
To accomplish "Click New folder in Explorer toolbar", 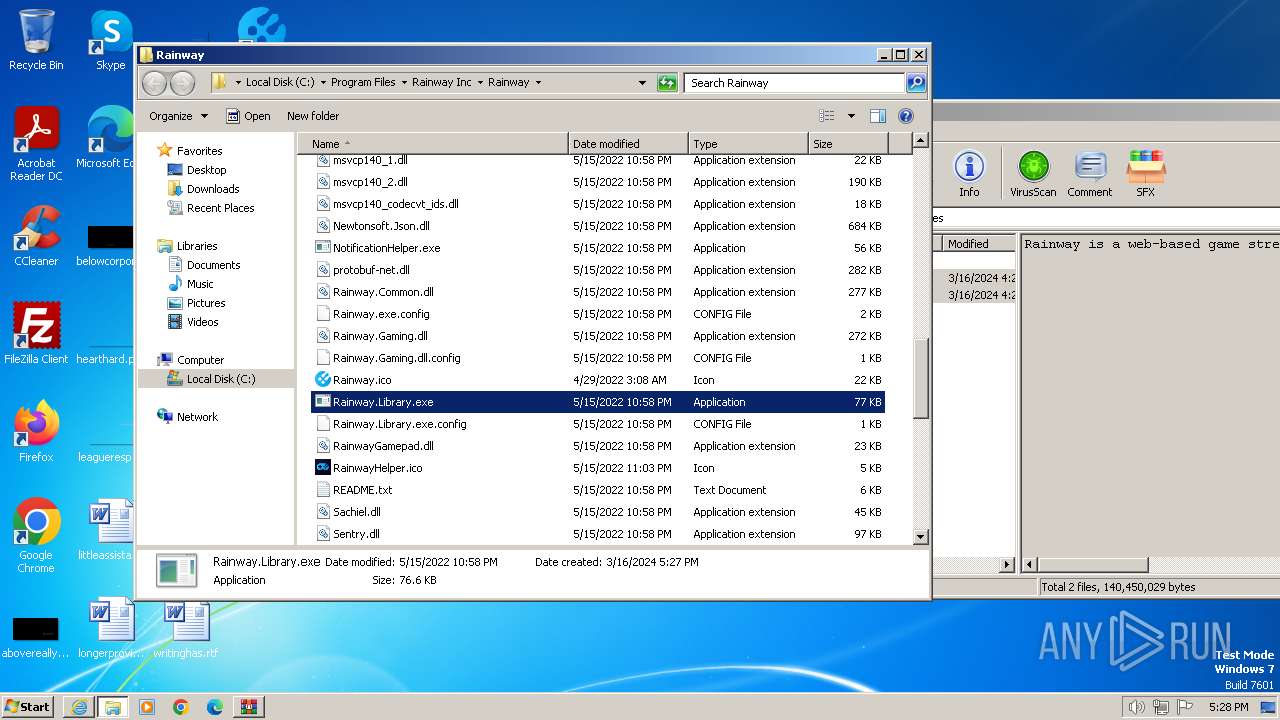I will (x=313, y=116).
